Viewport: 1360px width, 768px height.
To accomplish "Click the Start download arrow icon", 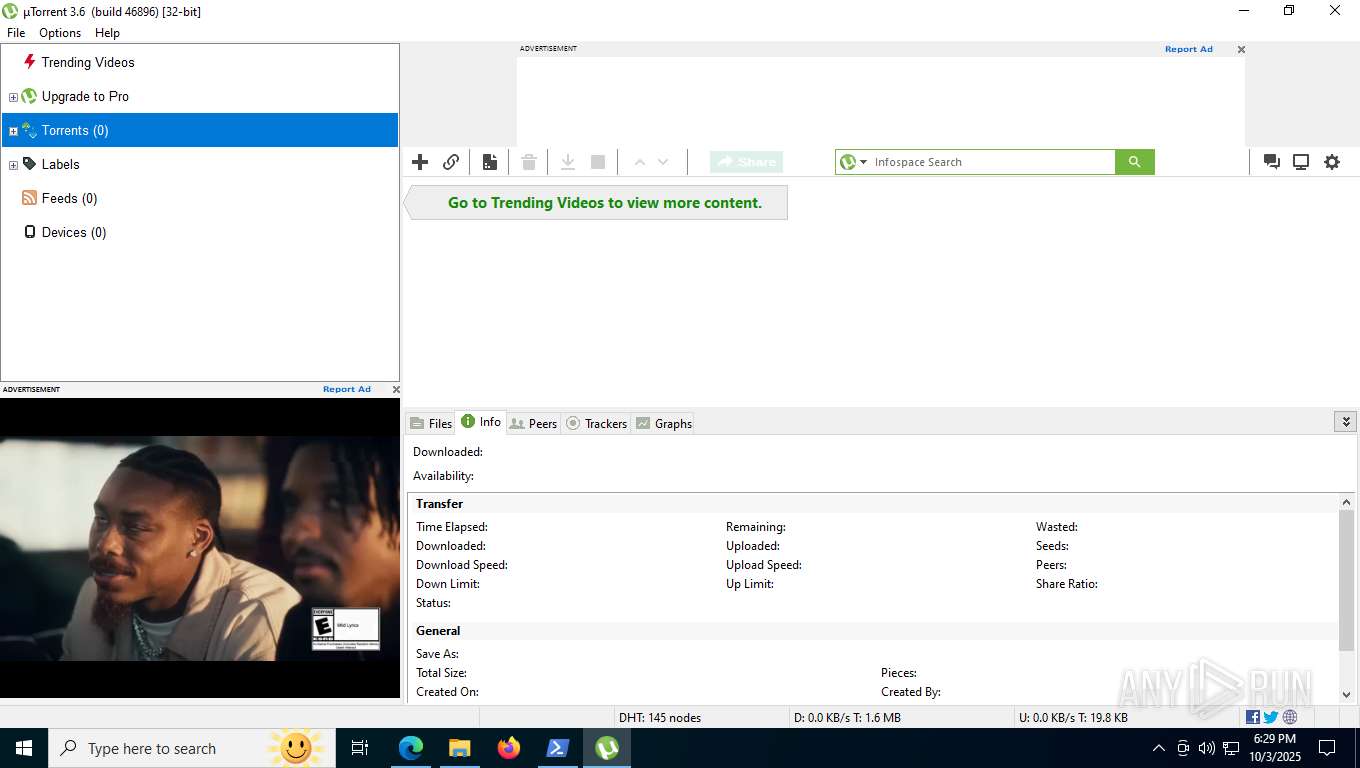I will [x=567, y=162].
